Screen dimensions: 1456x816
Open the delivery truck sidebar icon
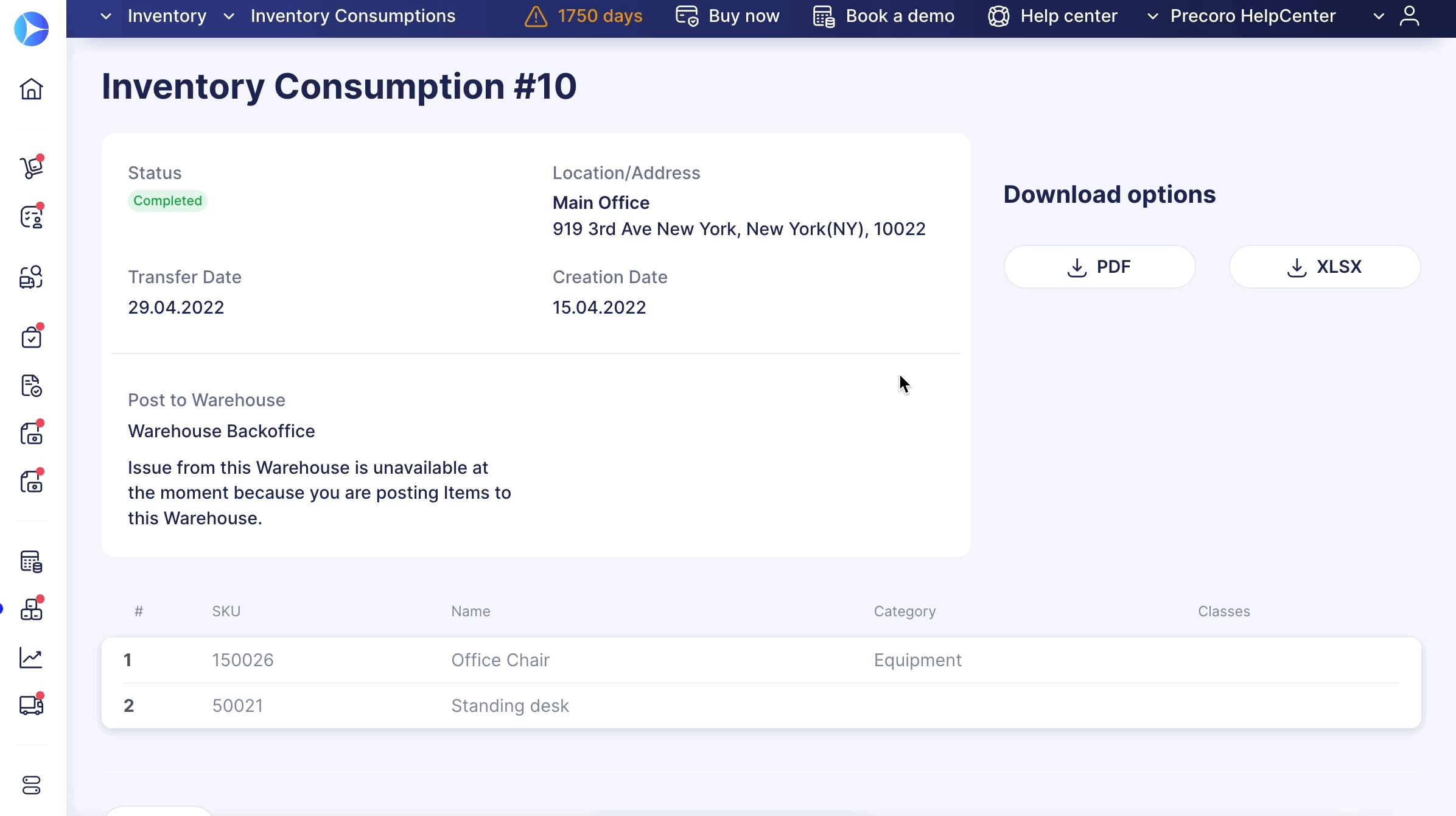pos(31,705)
